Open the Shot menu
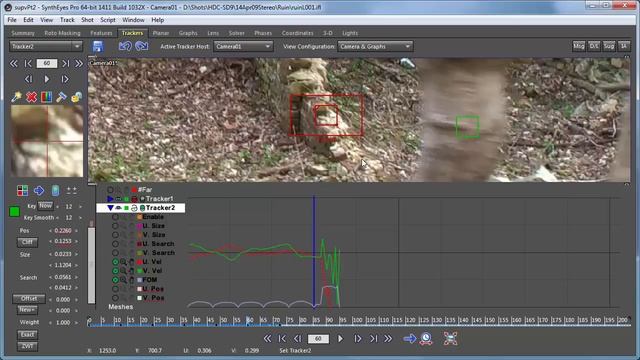Viewport: 640px width, 360px height. tap(87, 20)
